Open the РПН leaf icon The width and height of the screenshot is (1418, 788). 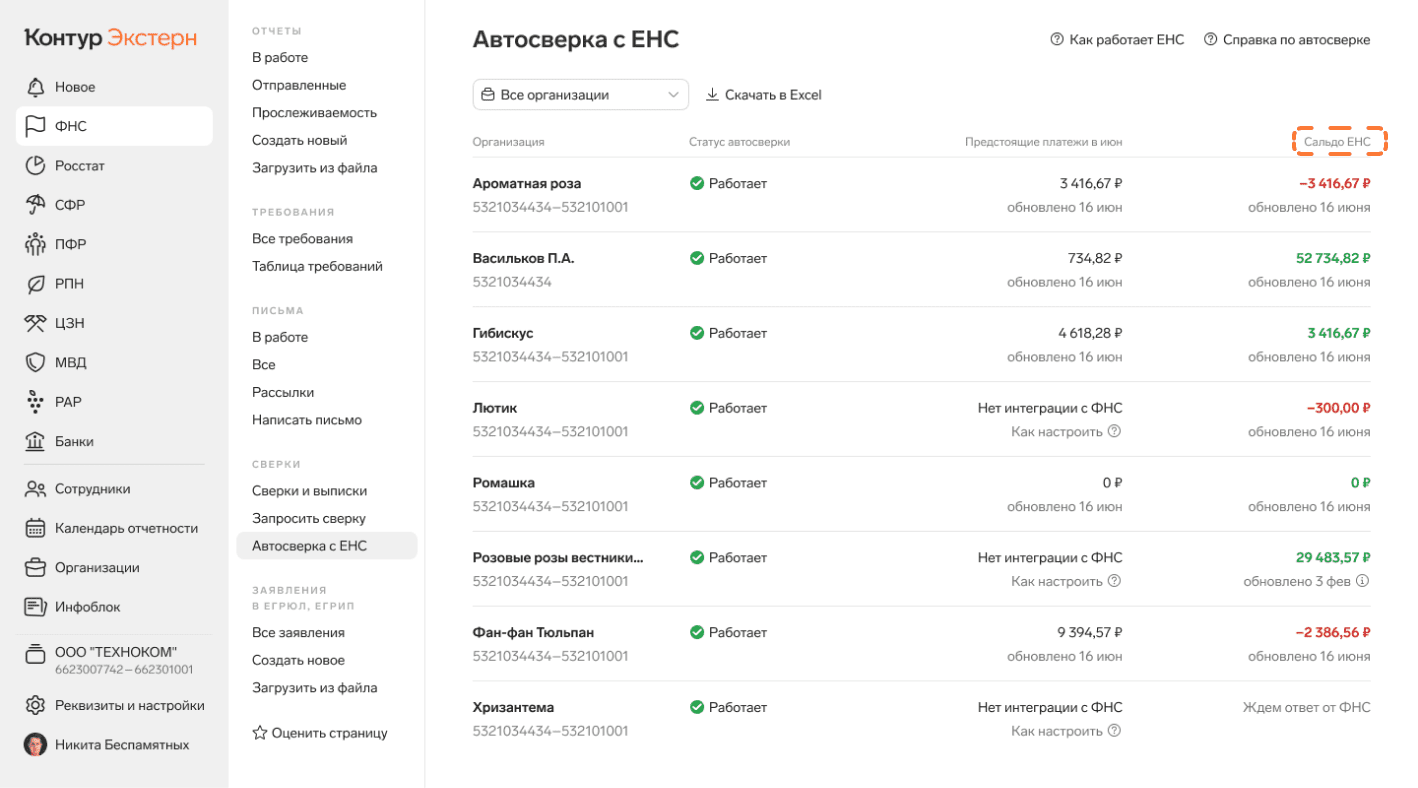36,284
